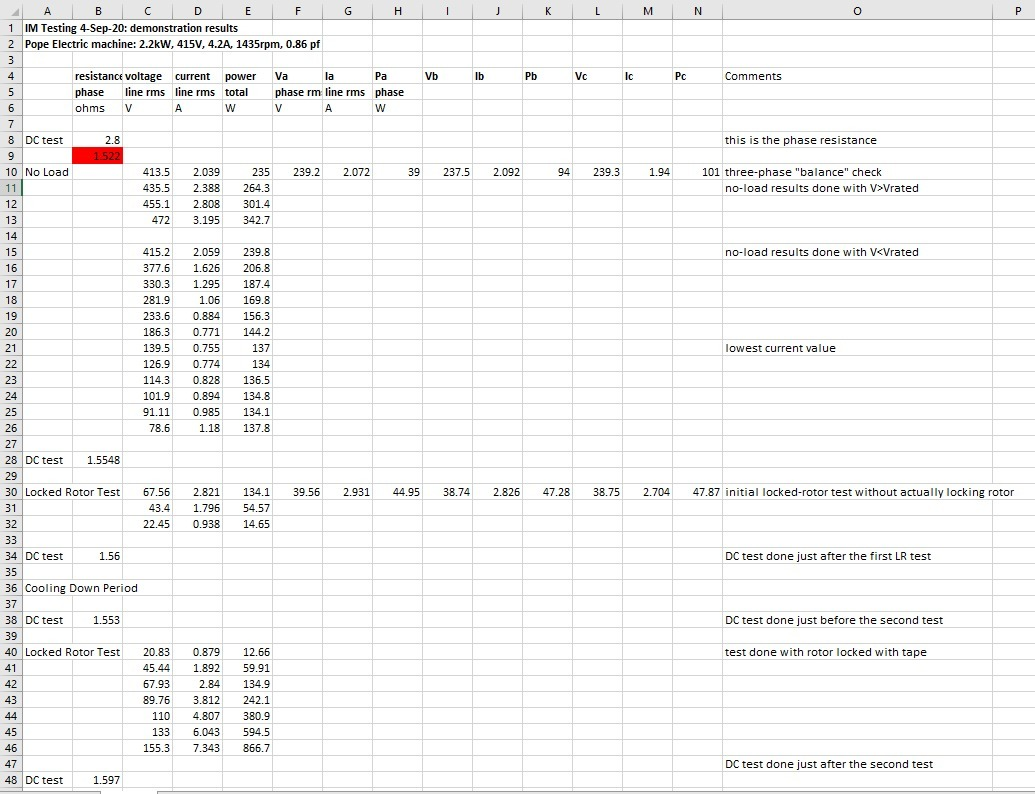Image resolution: width=1035 pixels, height=794 pixels.
Task: Select comment 'DC test done just after the second test'
Action: [x=829, y=764]
